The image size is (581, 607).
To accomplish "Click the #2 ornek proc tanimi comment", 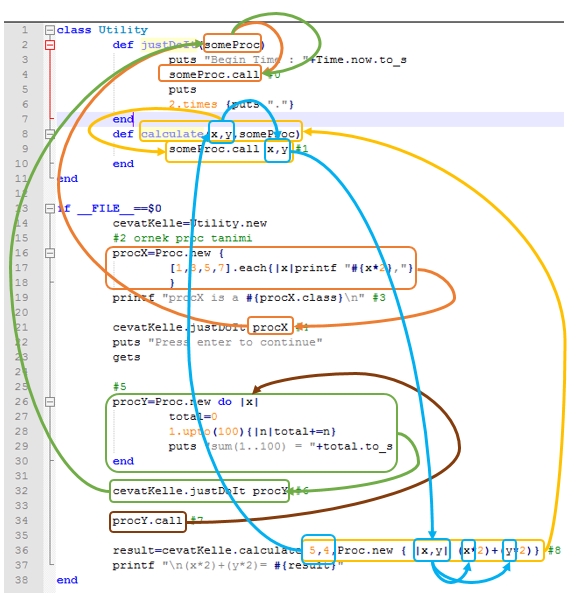I will pyautogui.click(x=182, y=238).
